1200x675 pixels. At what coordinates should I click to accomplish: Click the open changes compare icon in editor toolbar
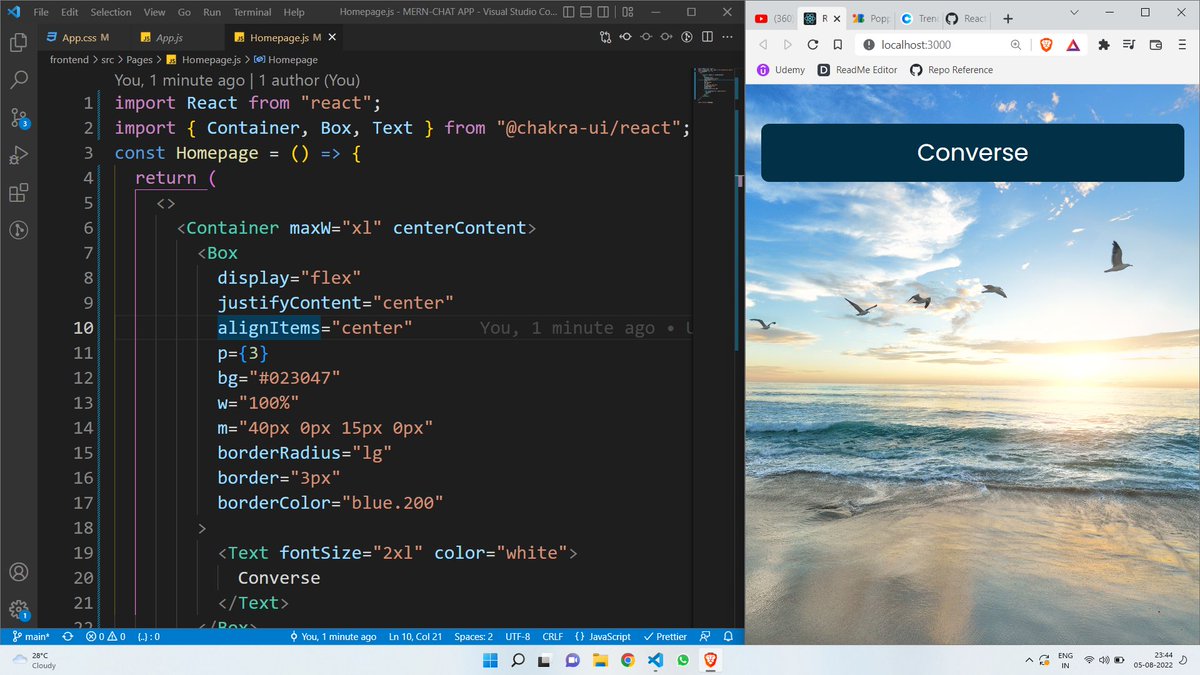606,37
